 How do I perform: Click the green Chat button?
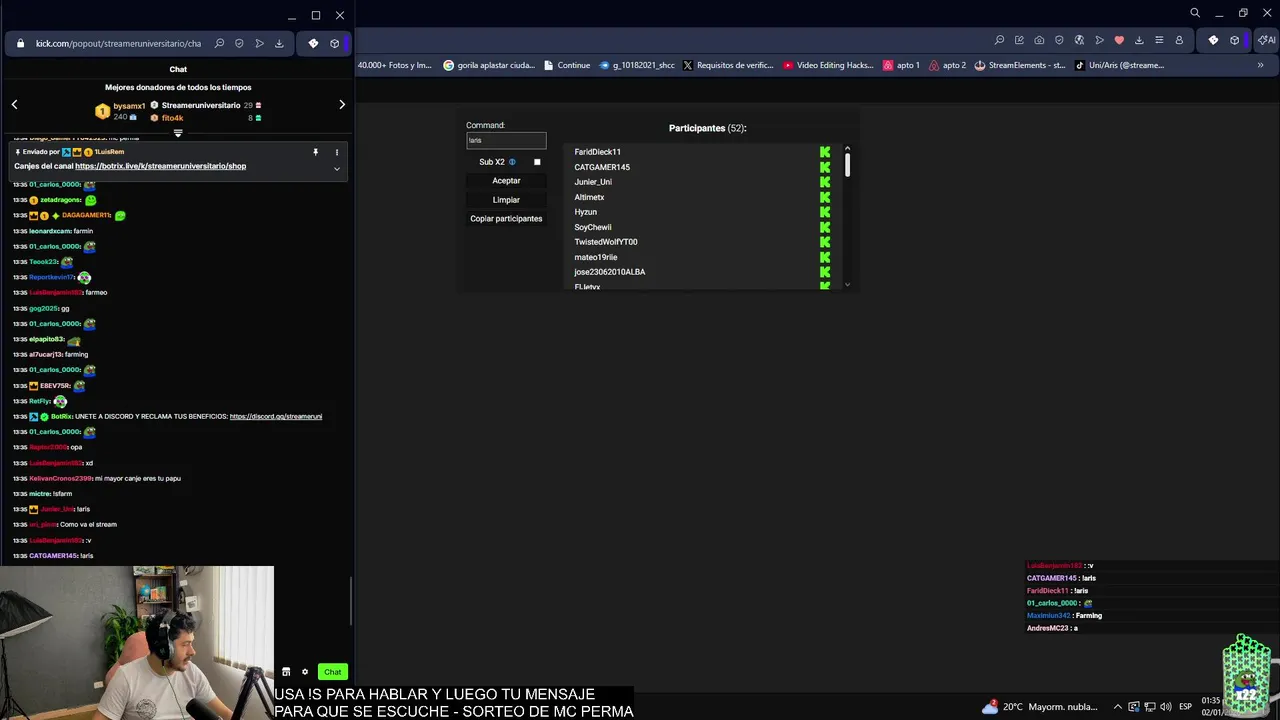(332, 672)
